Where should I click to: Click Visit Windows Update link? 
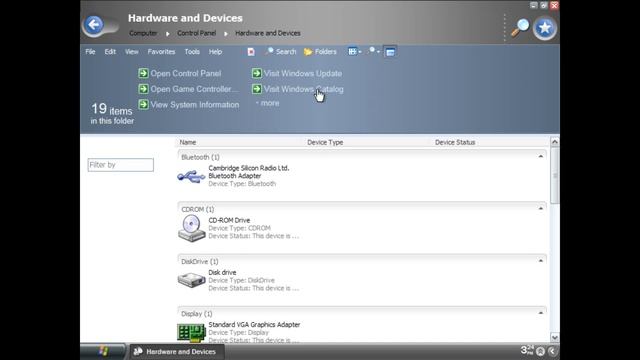pyautogui.click(x=303, y=73)
